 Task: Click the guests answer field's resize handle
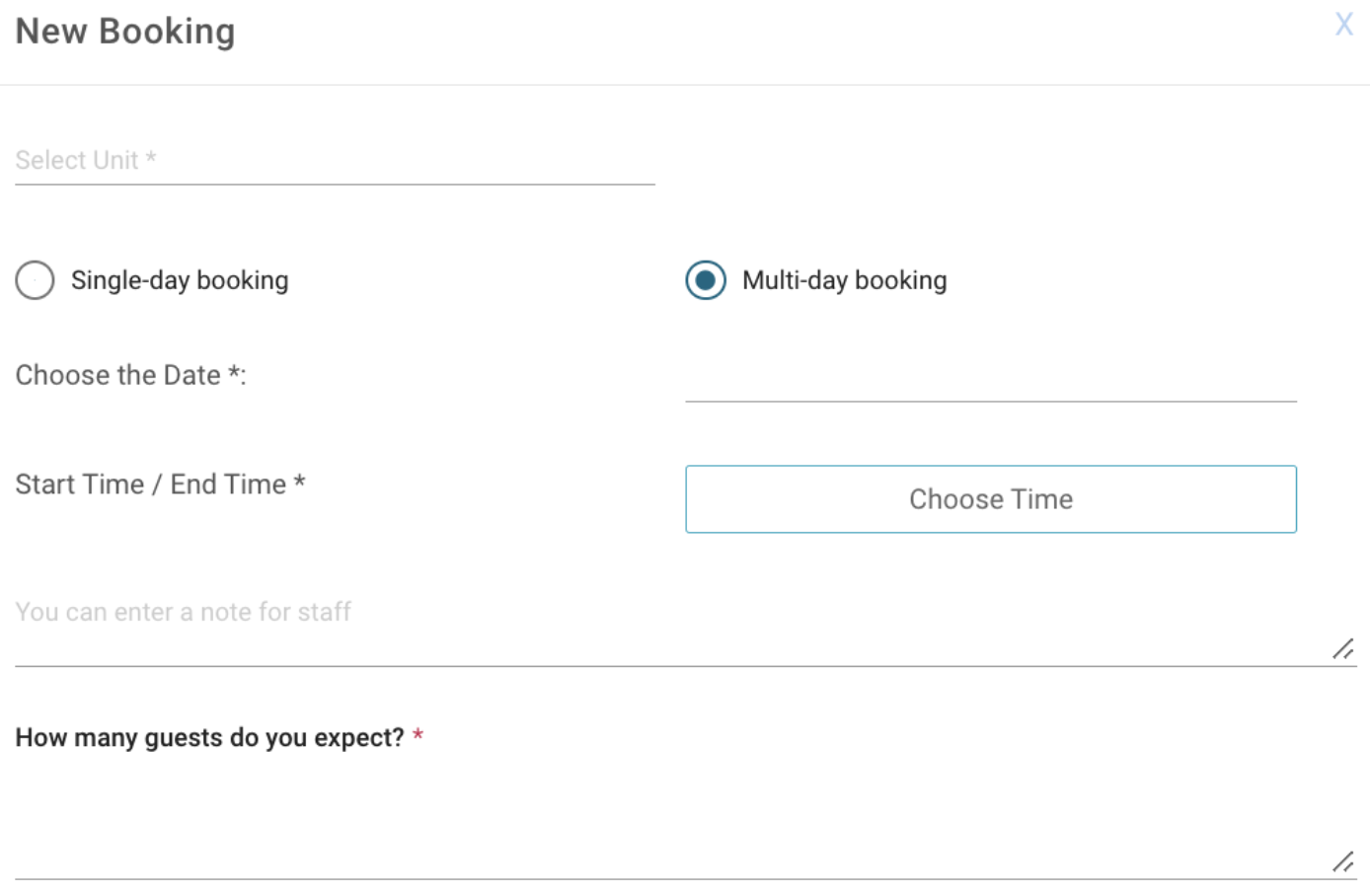[1343, 862]
